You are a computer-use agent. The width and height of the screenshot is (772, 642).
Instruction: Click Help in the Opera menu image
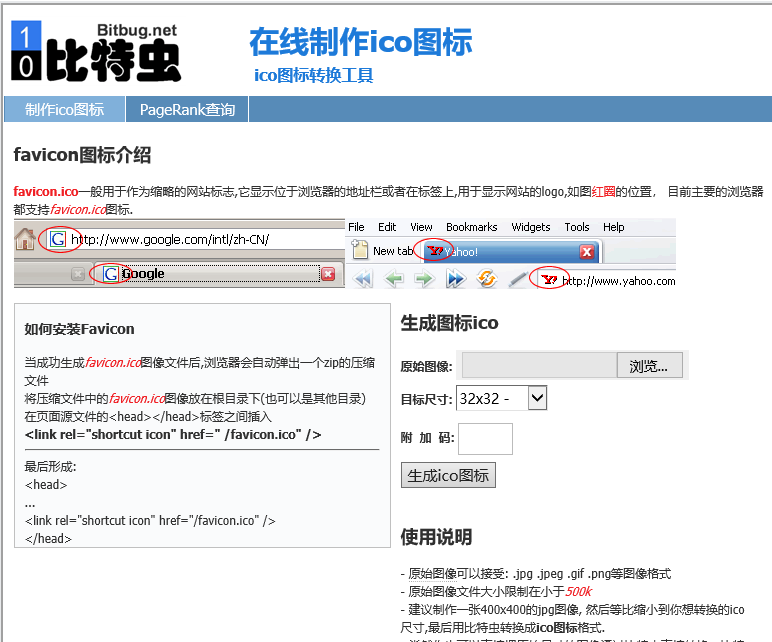coord(613,227)
